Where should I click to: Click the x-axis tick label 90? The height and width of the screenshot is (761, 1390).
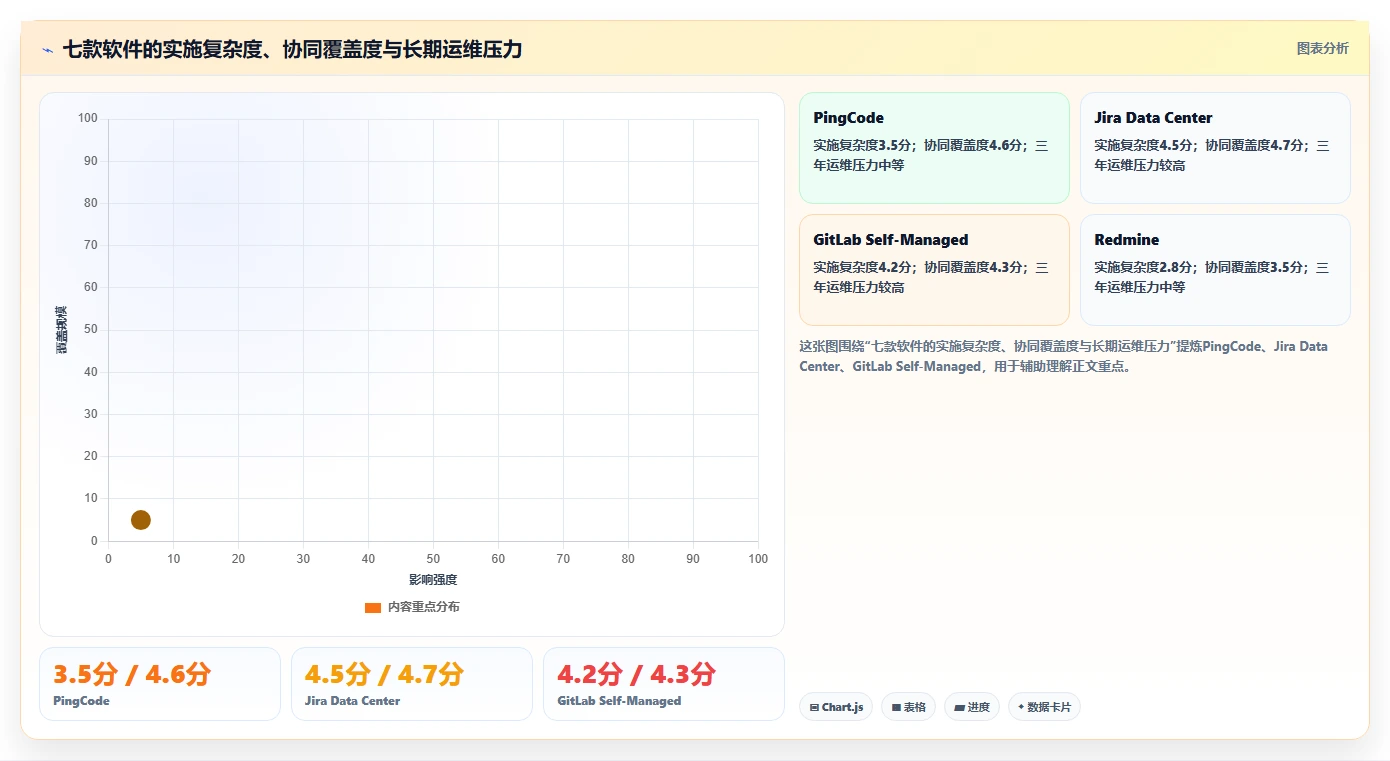pyautogui.click(x=693, y=559)
